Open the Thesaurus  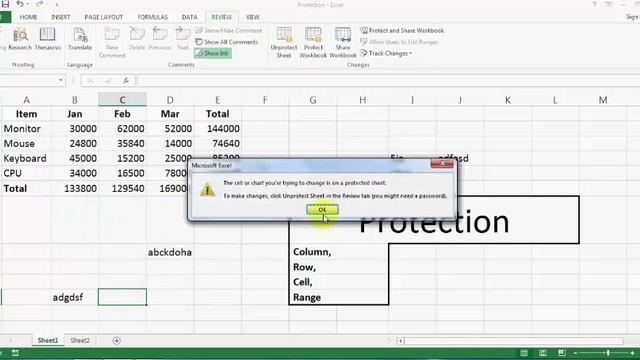[47, 40]
